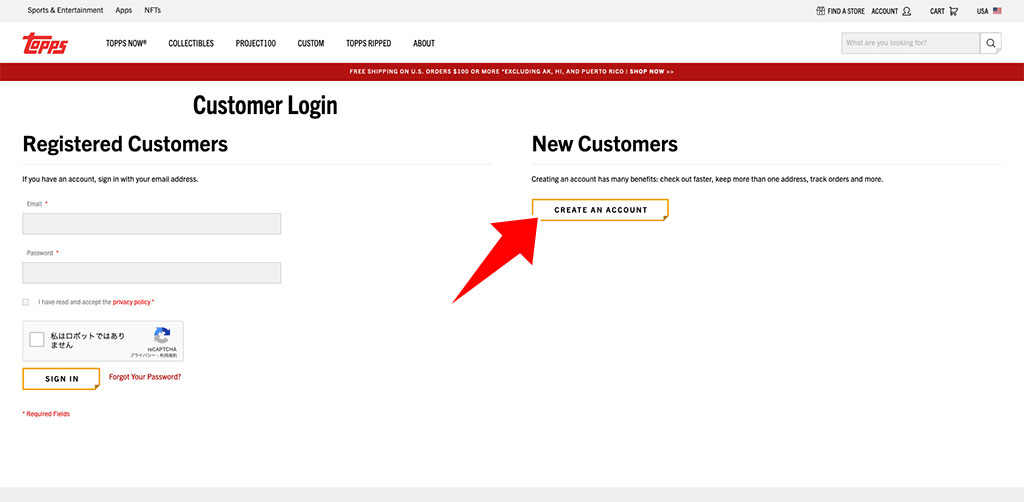1024x502 pixels.
Task: Open the NFTs link
Action: pyautogui.click(x=152, y=10)
